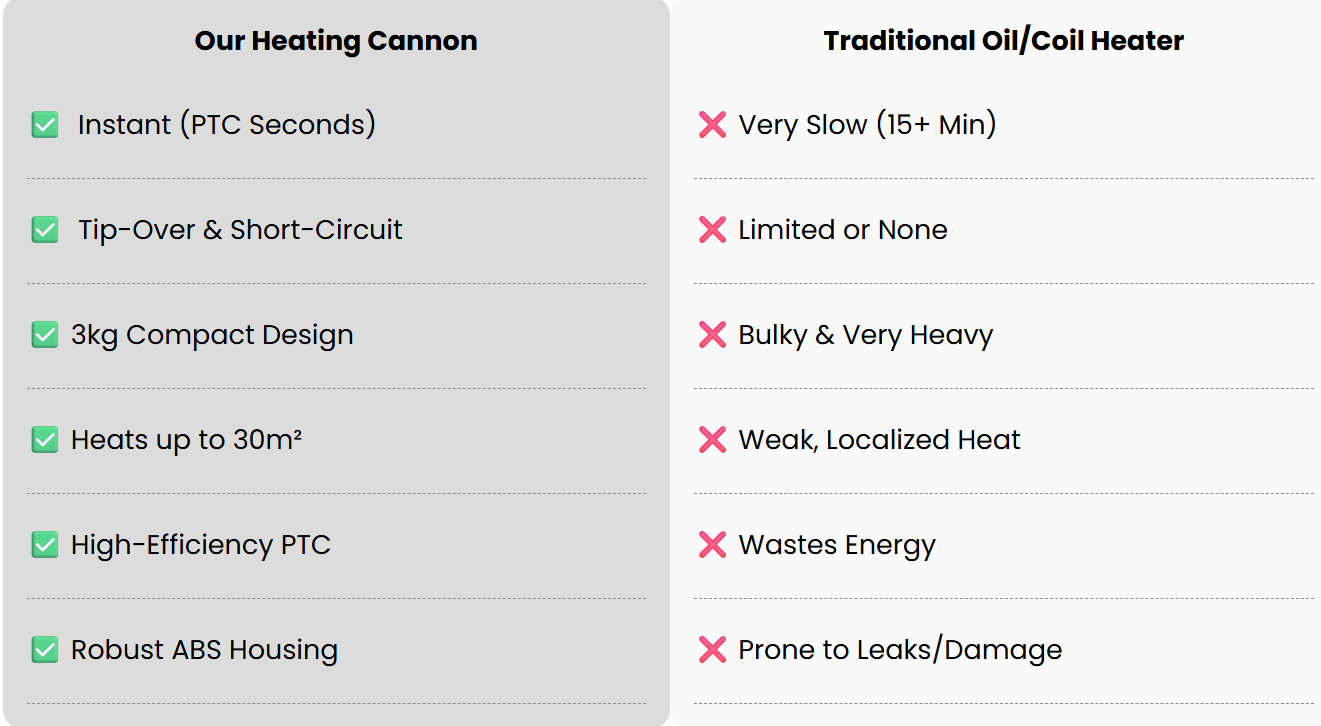Click the green checkmark next to Tip-Over & Short-Circuit
The height and width of the screenshot is (726, 1321).
tap(45, 230)
